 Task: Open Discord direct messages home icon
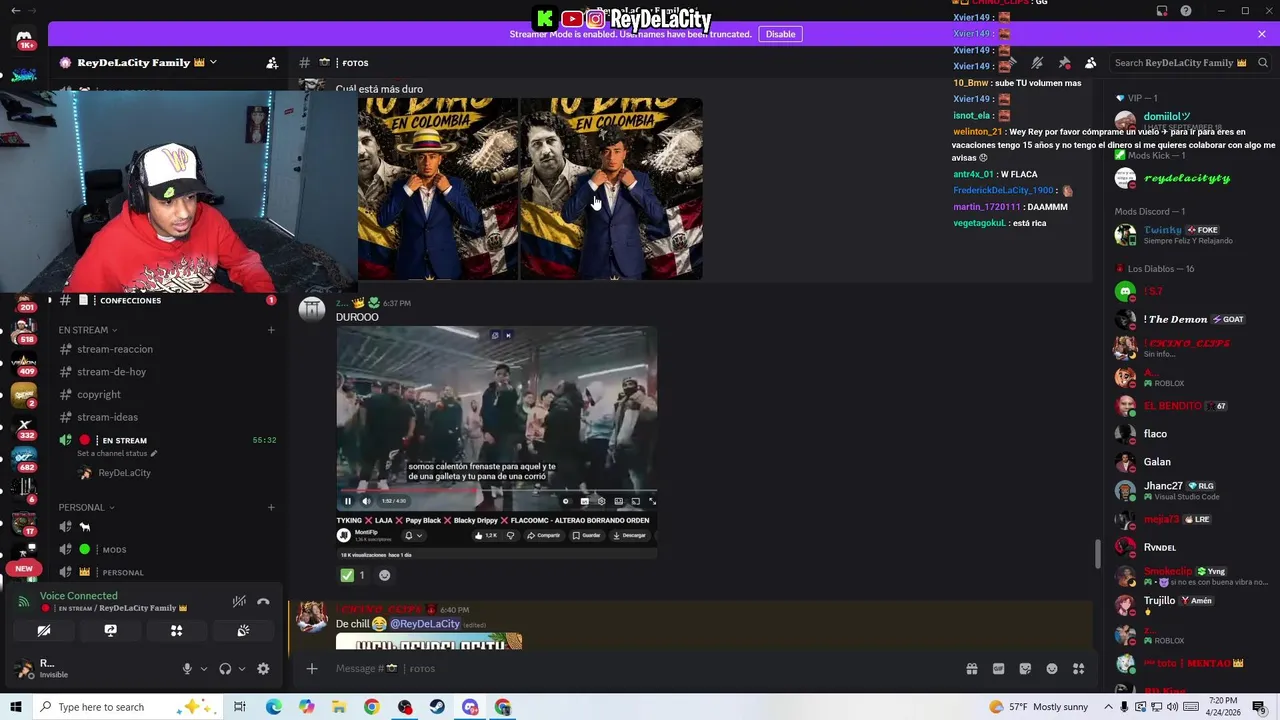[24, 38]
